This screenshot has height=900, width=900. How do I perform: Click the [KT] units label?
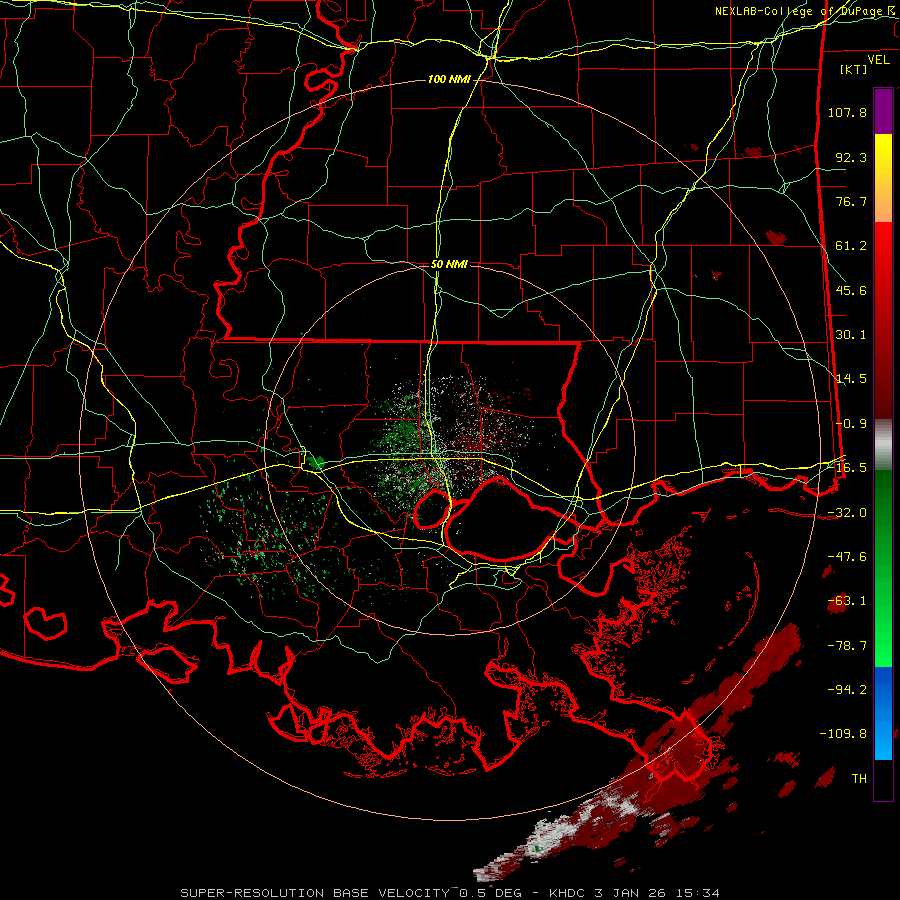click(x=853, y=69)
